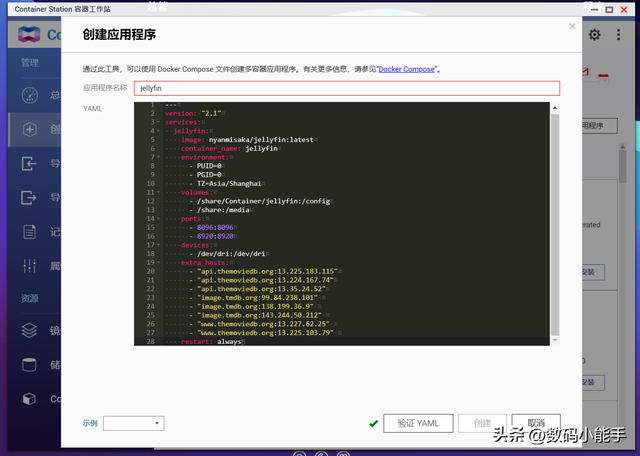This screenshot has height=456, width=640.
Task: Click the export arrow icon in sidebar
Action: [29, 198]
